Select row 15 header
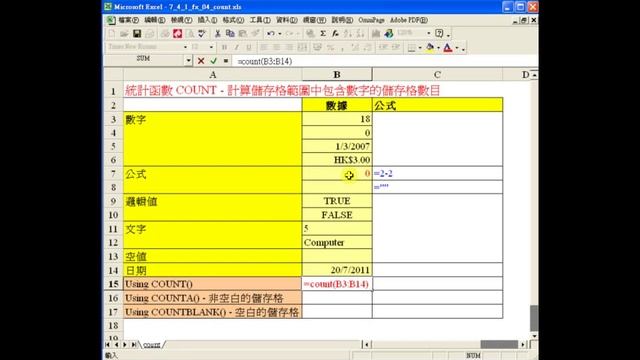This screenshot has height=360, width=640. (x=113, y=284)
